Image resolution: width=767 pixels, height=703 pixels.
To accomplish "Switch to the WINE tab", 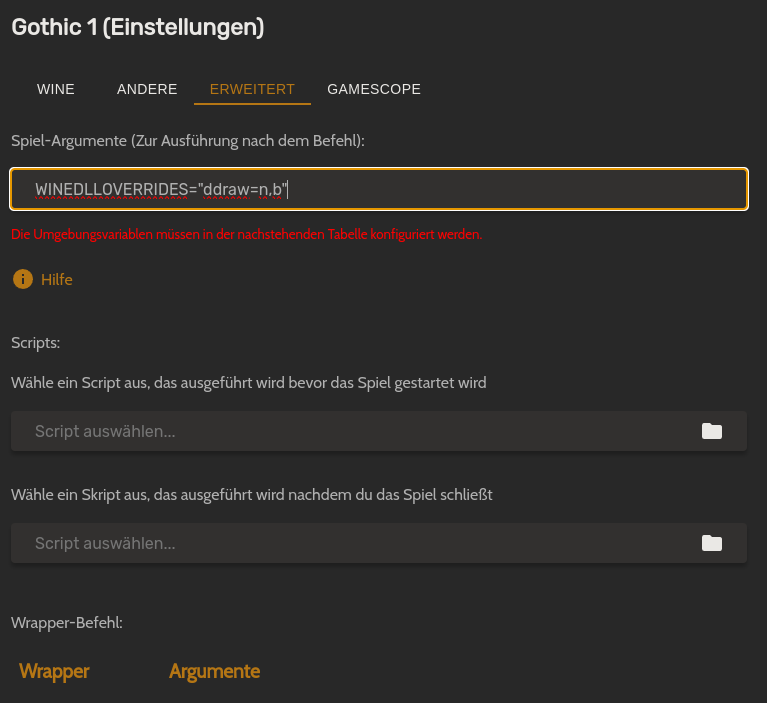I will click(56, 89).
